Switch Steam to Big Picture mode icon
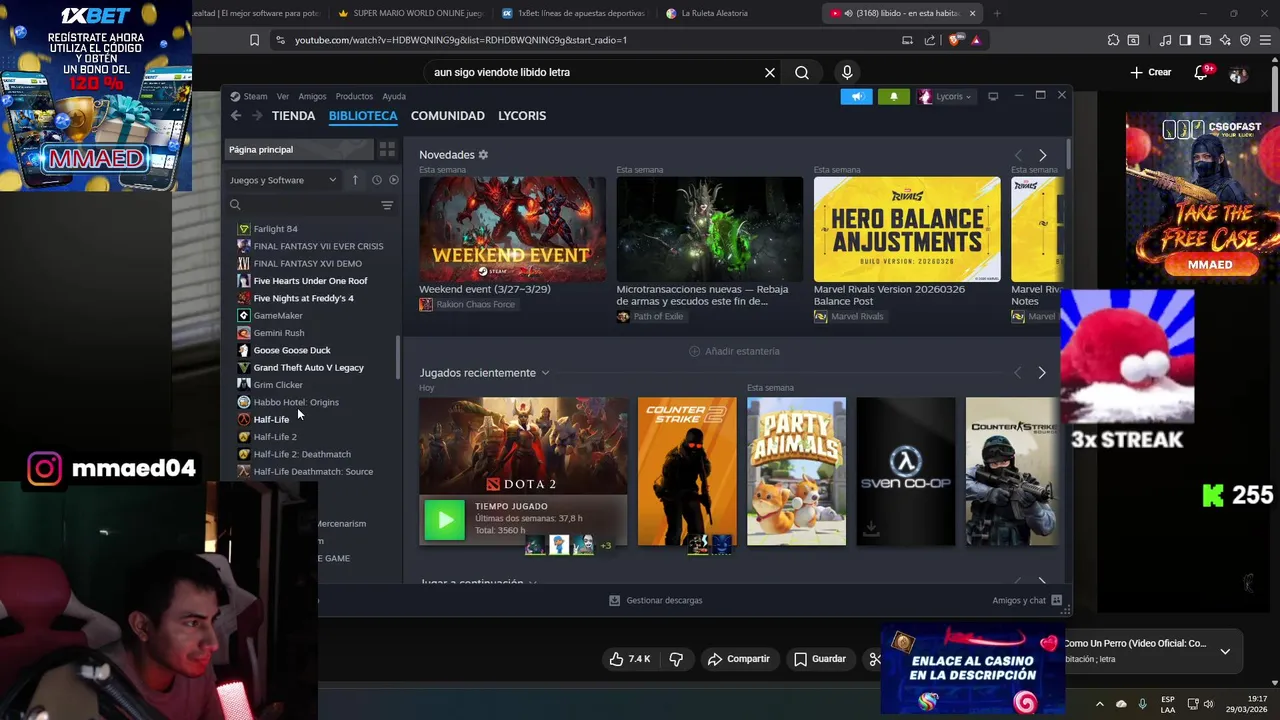The height and width of the screenshot is (720, 1280). pos(993,96)
